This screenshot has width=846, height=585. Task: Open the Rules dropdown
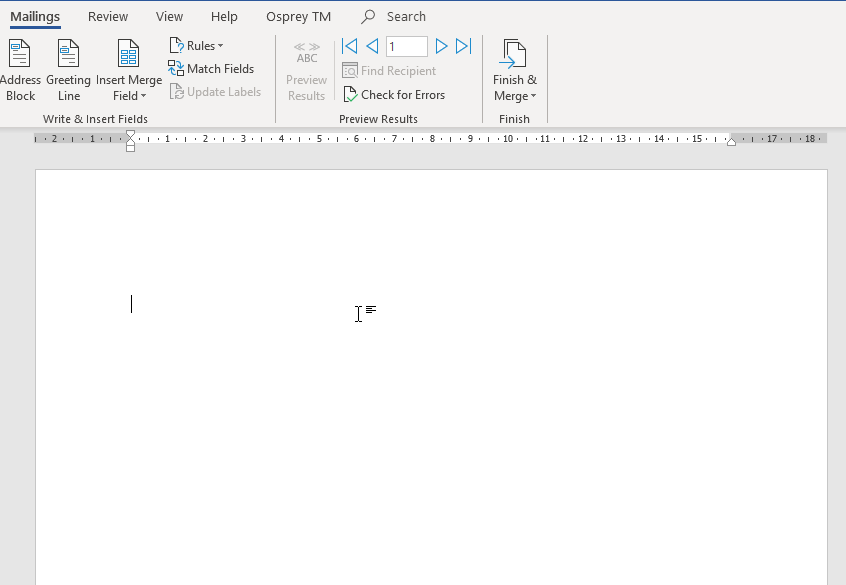click(x=196, y=46)
